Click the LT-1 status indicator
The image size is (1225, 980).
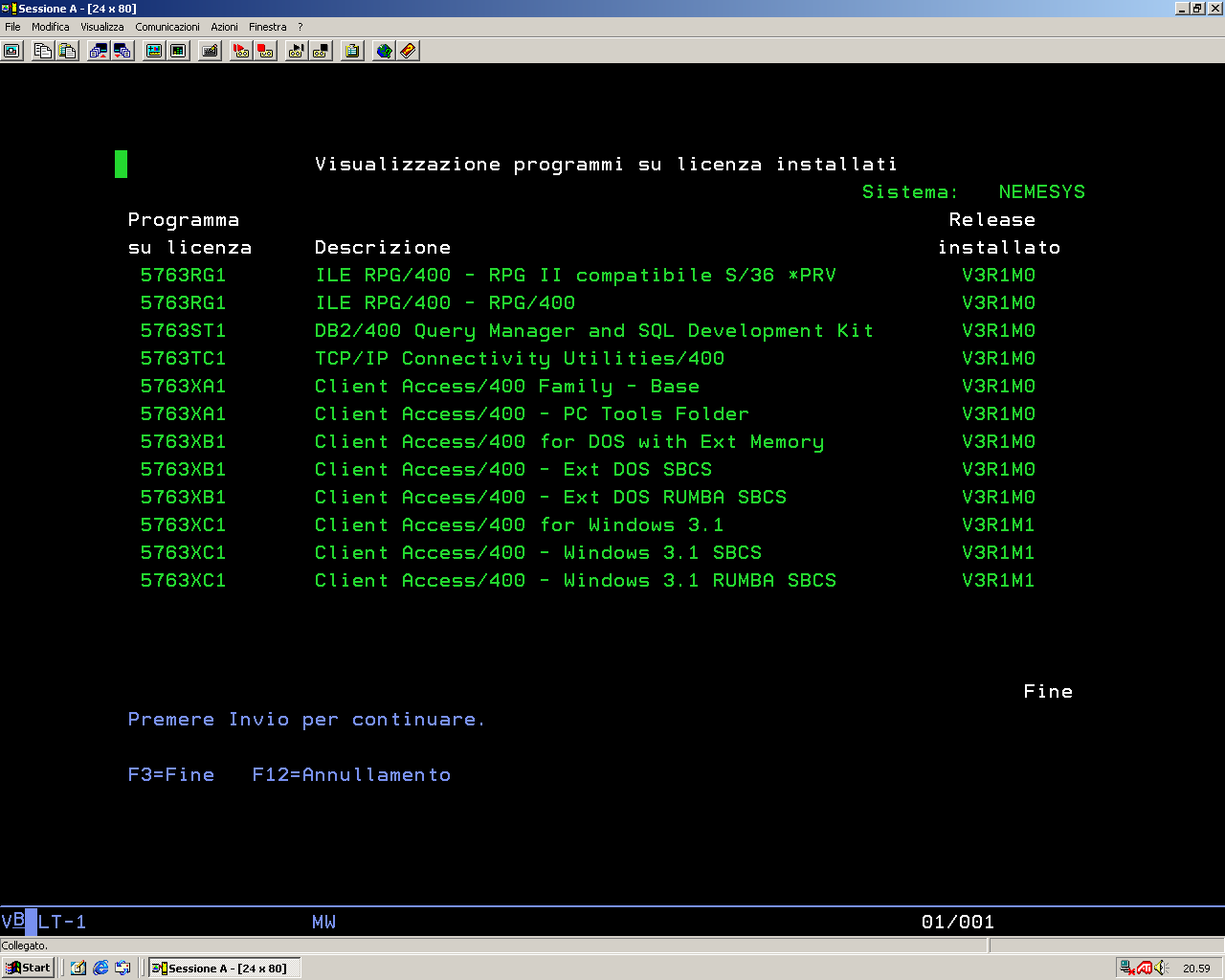coord(62,922)
